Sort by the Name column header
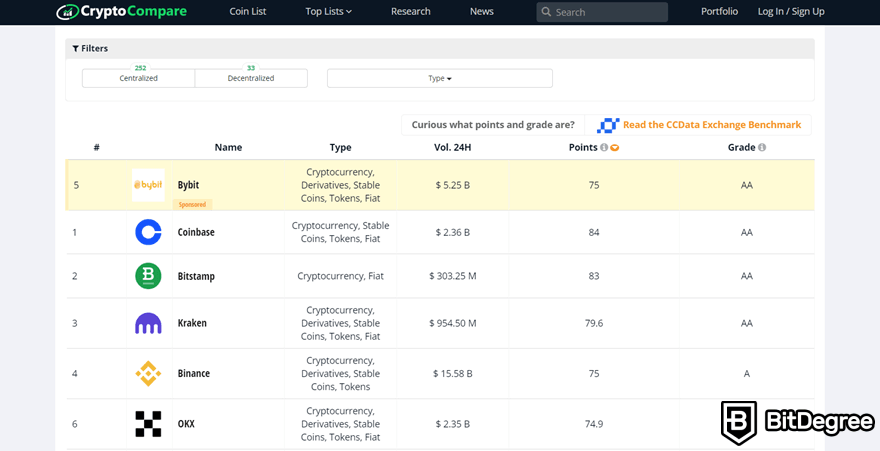The height and width of the screenshot is (451, 880). [x=228, y=148]
